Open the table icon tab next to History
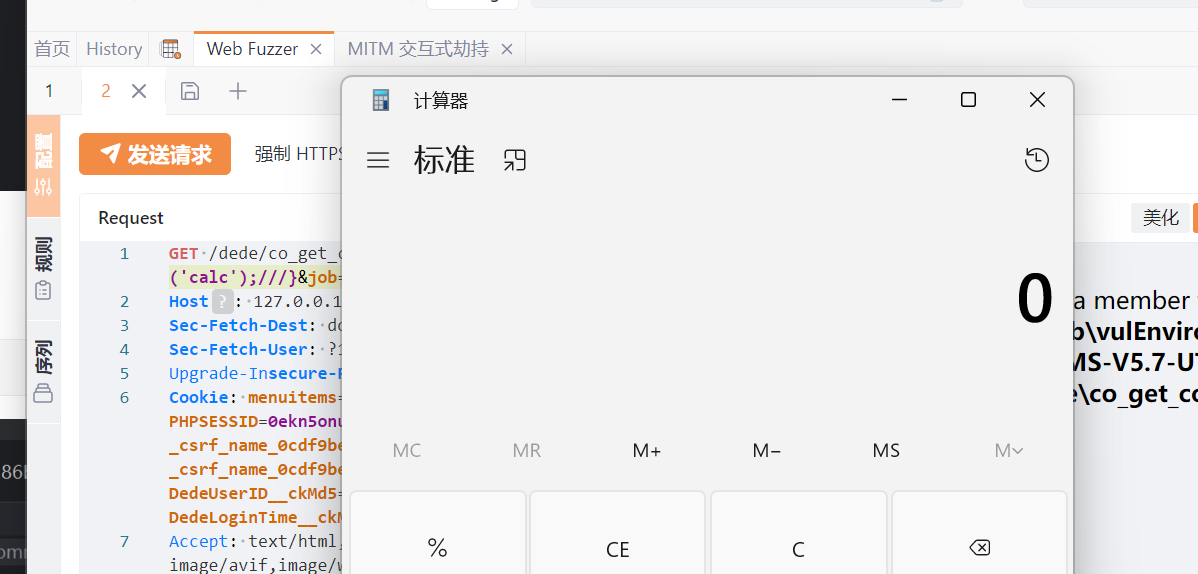The image size is (1198, 574). pyautogui.click(x=170, y=49)
